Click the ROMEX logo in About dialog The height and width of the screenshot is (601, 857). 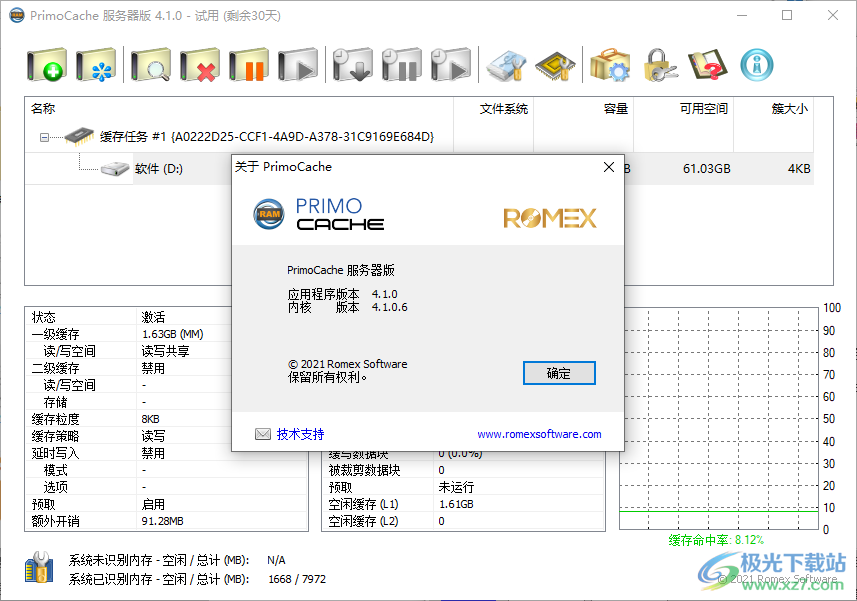[550, 219]
